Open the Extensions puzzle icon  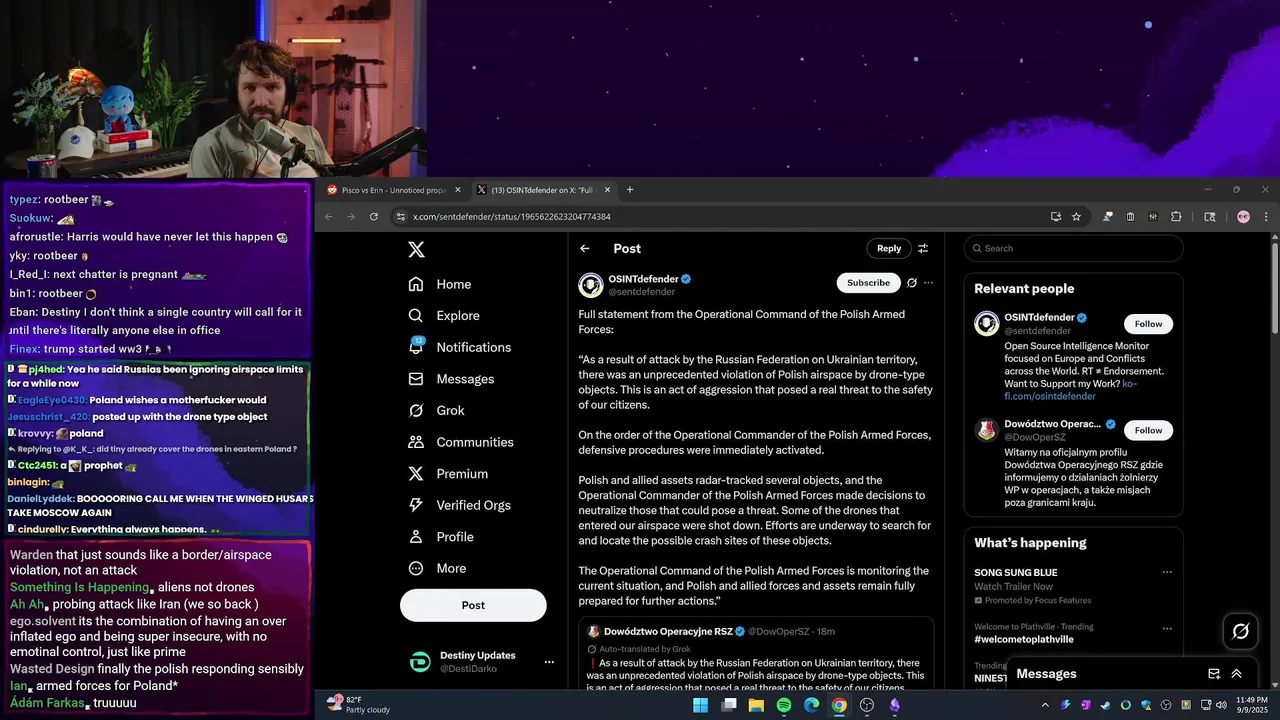(1176, 216)
